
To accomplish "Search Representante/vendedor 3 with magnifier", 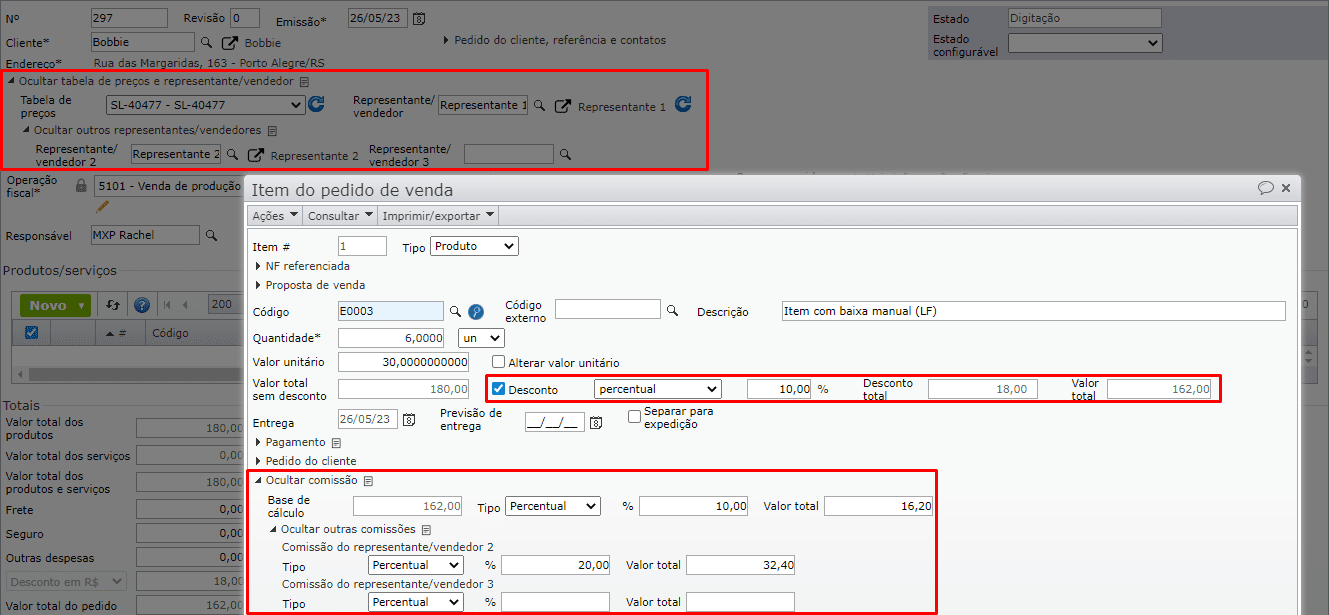I will click(x=565, y=154).
